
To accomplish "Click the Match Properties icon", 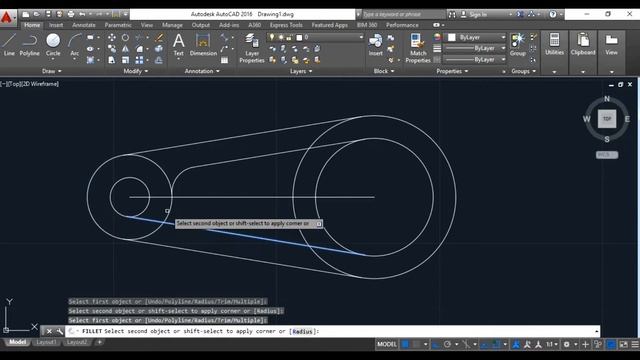I will click(x=418, y=48).
